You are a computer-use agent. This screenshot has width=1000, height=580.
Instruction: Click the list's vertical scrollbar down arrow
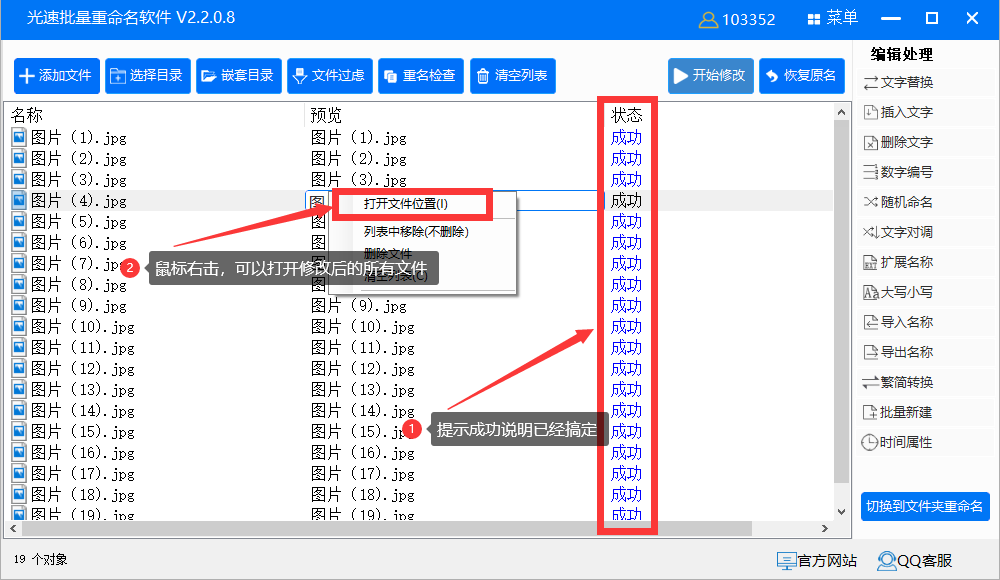tap(841, 512)
